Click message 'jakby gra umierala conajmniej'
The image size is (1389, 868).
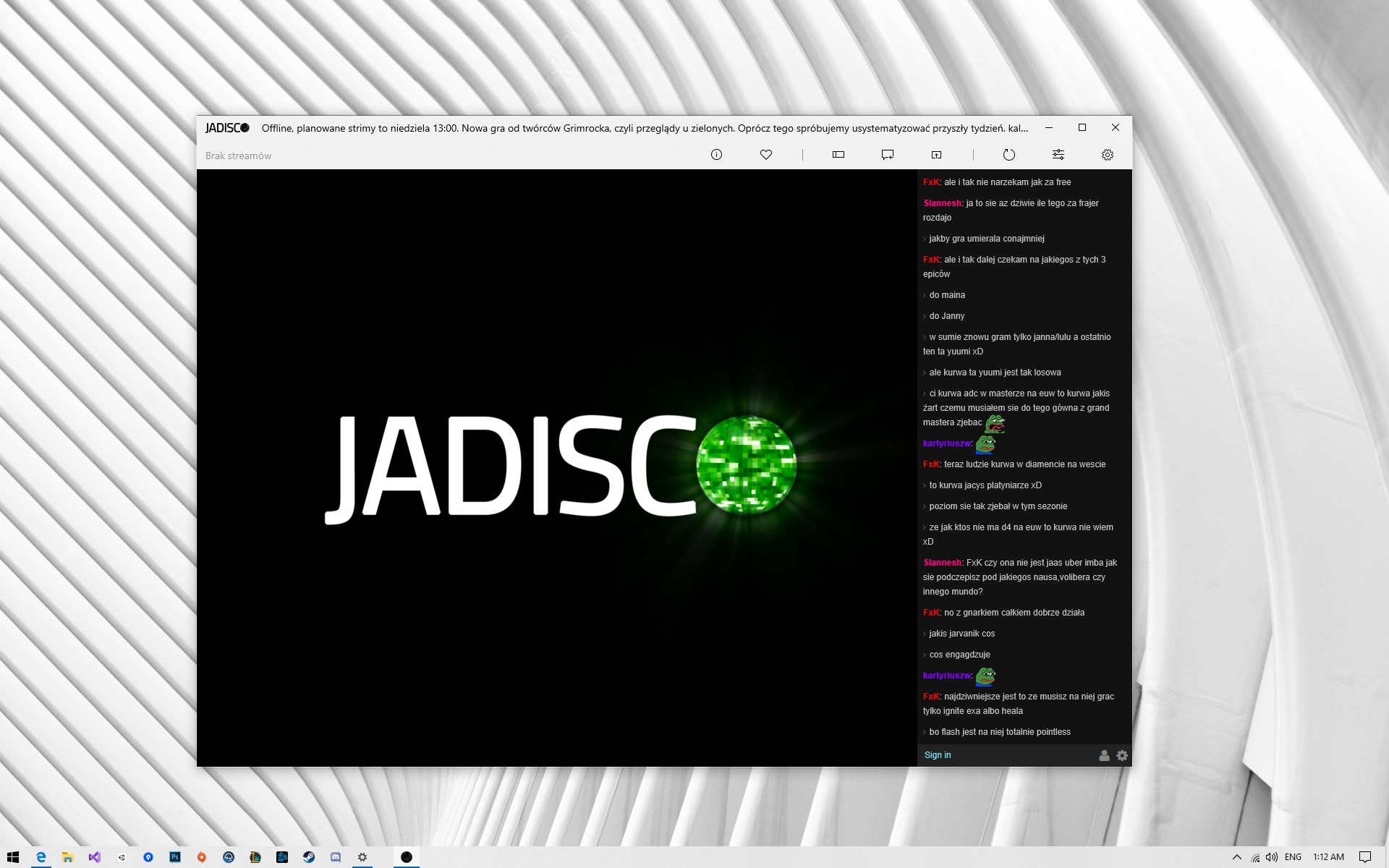click(987, 239)
